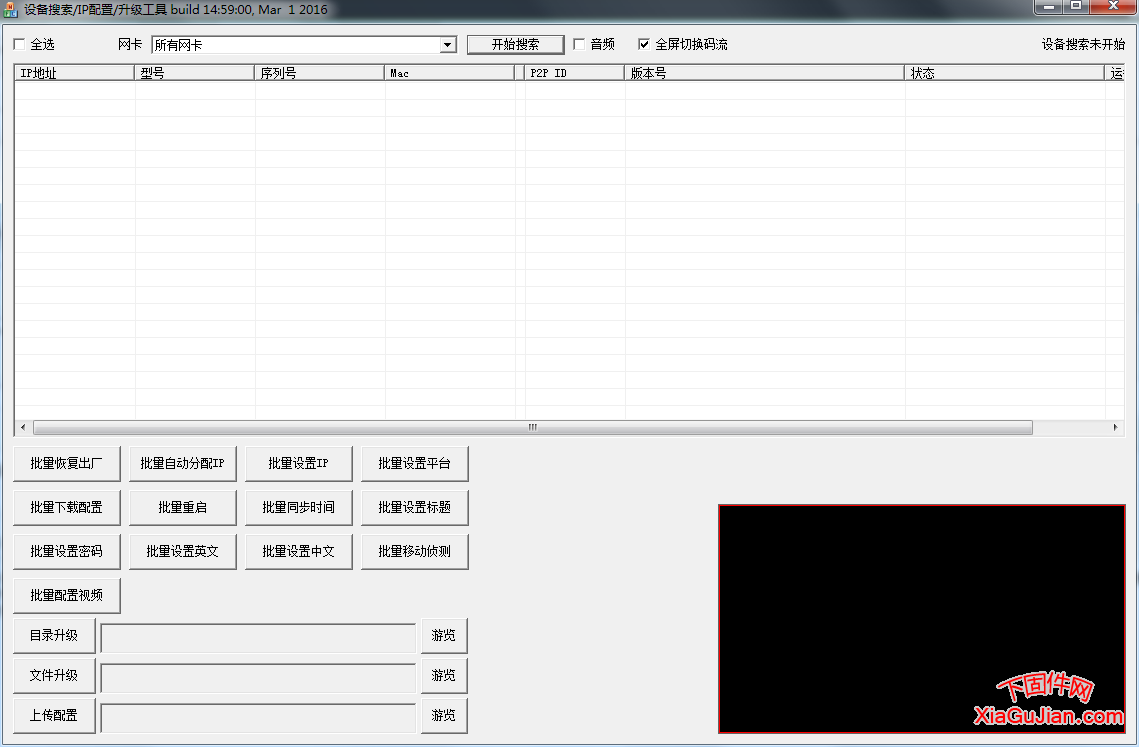
Task: Click the P2P ID column header
Action: (x=575, y=73)
